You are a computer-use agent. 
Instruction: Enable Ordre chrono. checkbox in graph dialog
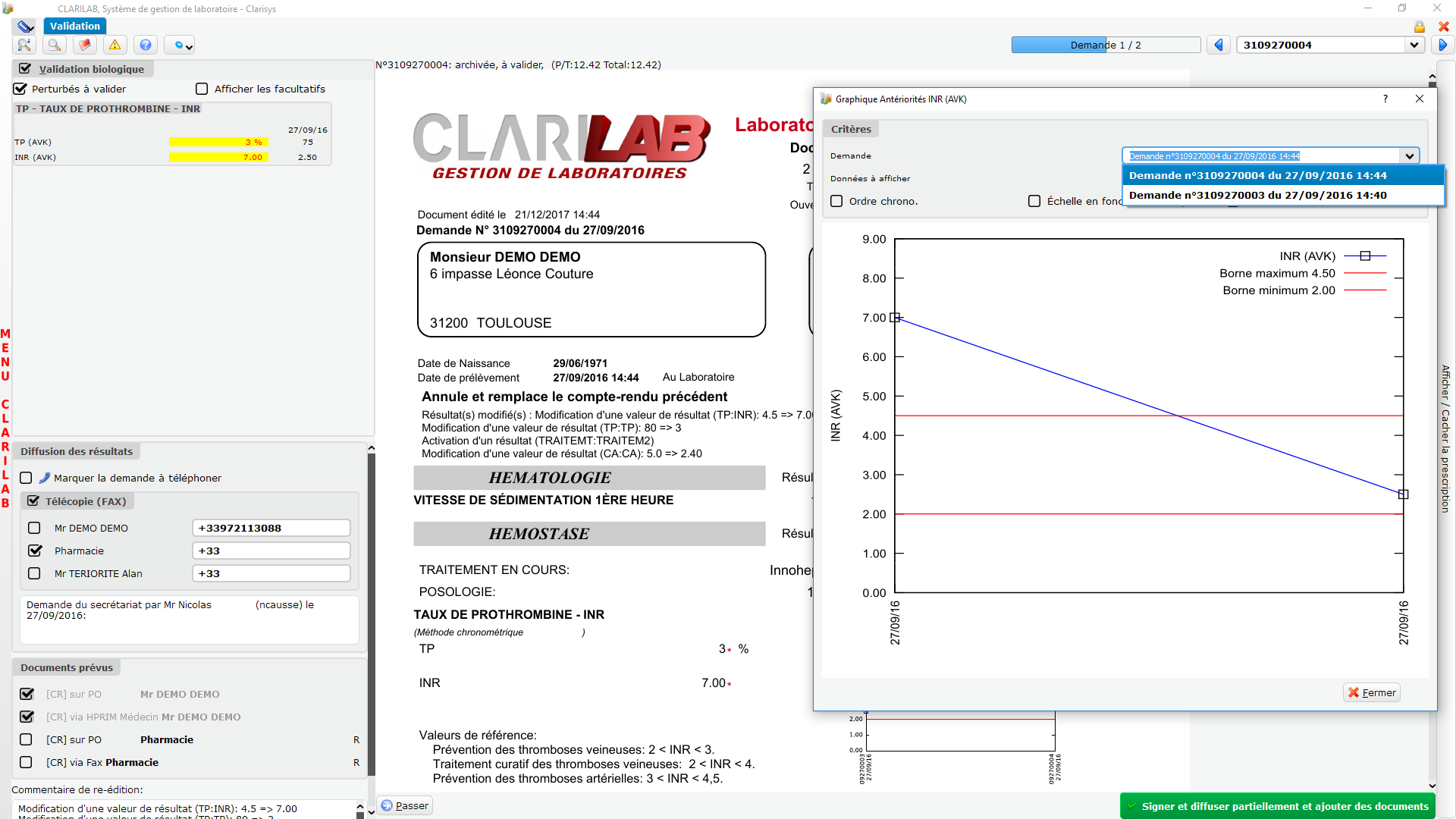pos(836,201)
